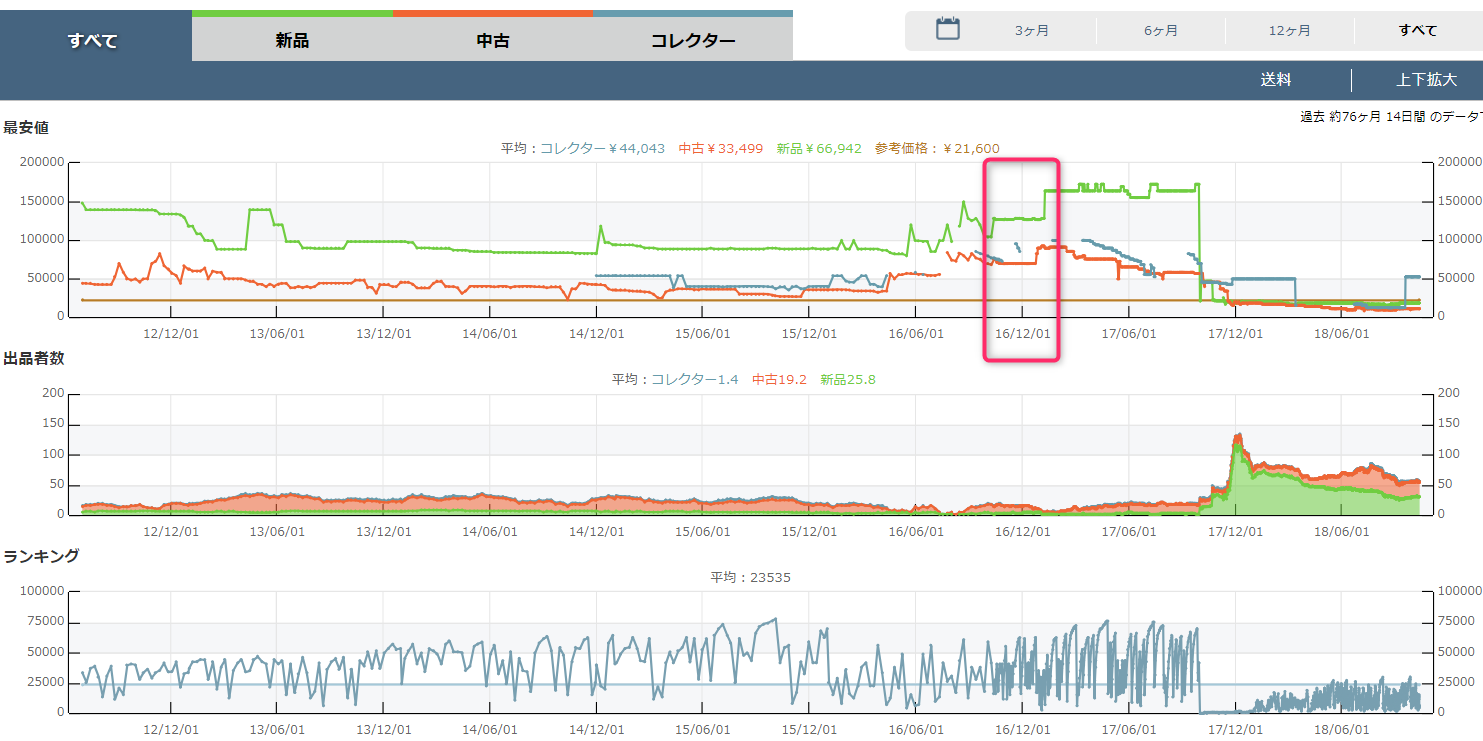This screenshot has height=741, width=1483.
Task: Click 中古19.2 in seller count legend
Action: (x=779, y=379)
